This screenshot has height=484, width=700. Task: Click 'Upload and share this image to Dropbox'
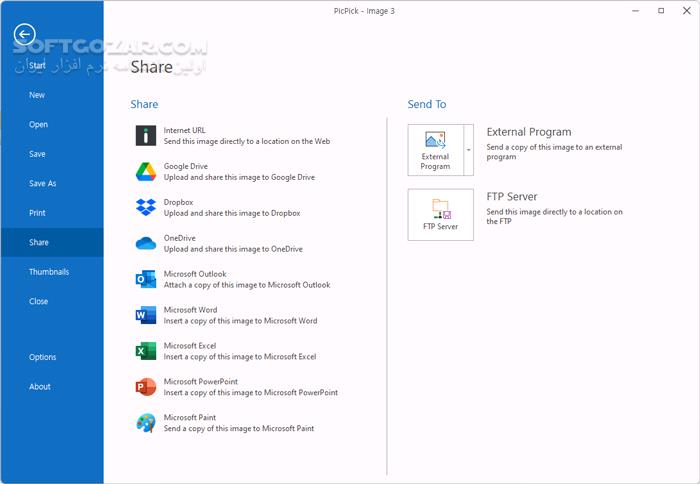pos(232,213)
